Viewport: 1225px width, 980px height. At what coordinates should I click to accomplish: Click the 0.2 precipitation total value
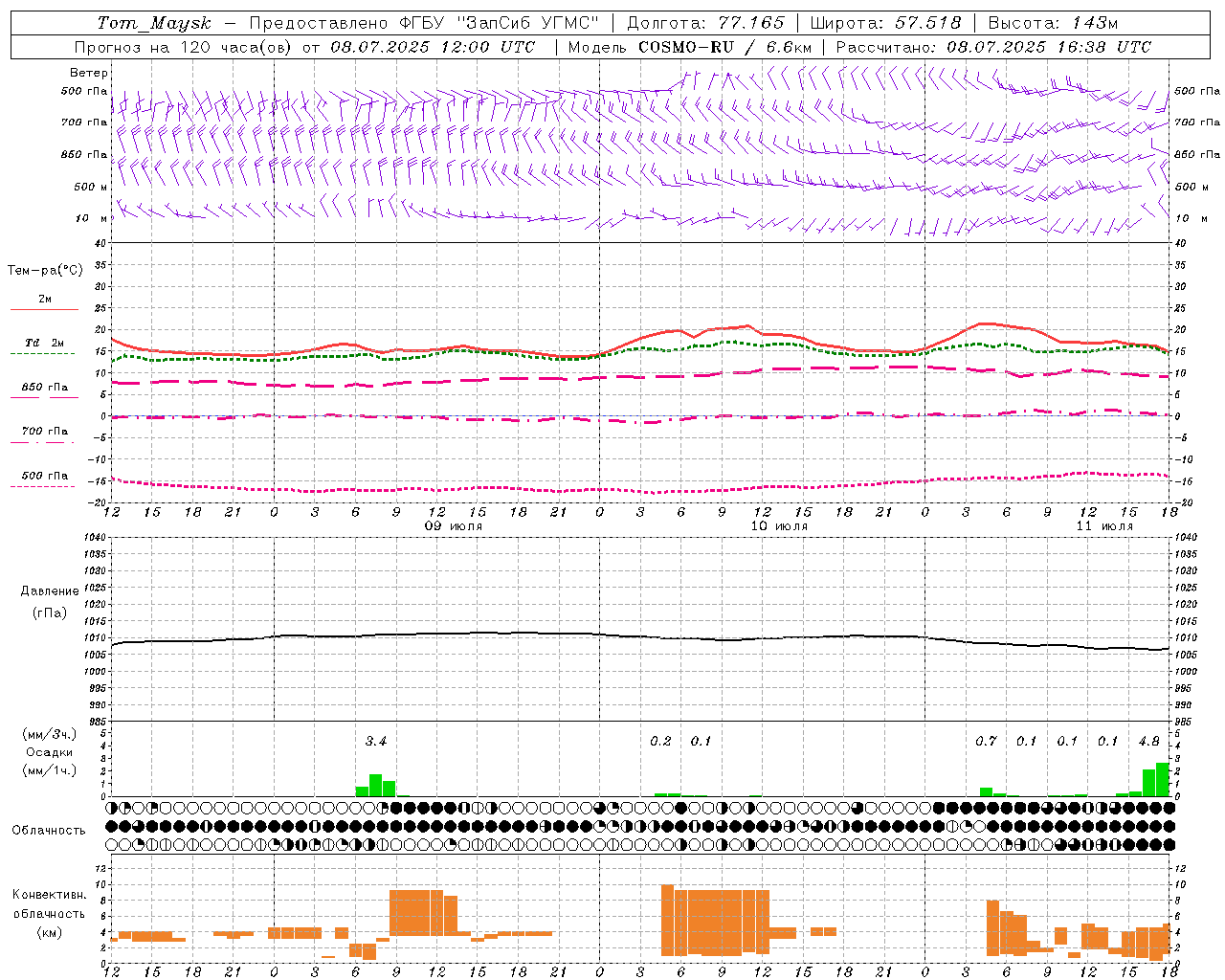(660, 741)
